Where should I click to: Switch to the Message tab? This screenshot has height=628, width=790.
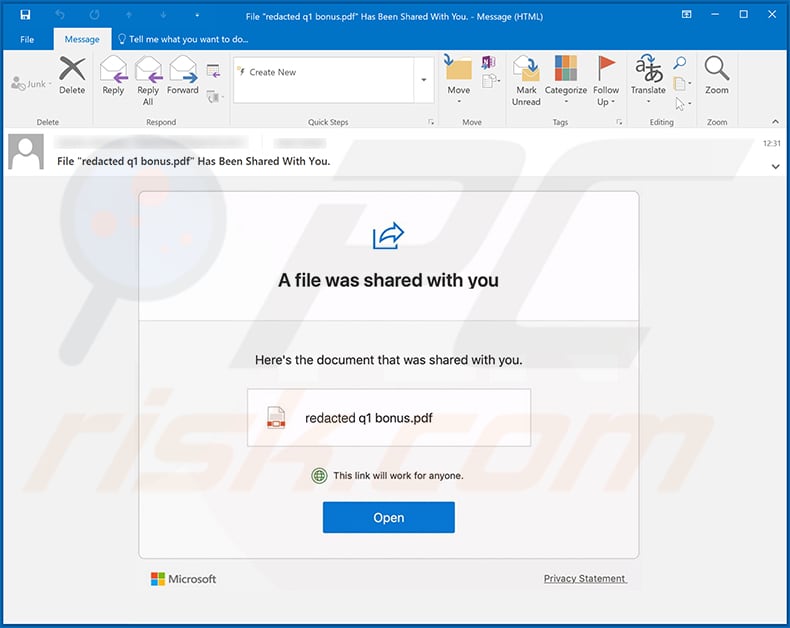(x=82, y=39)
